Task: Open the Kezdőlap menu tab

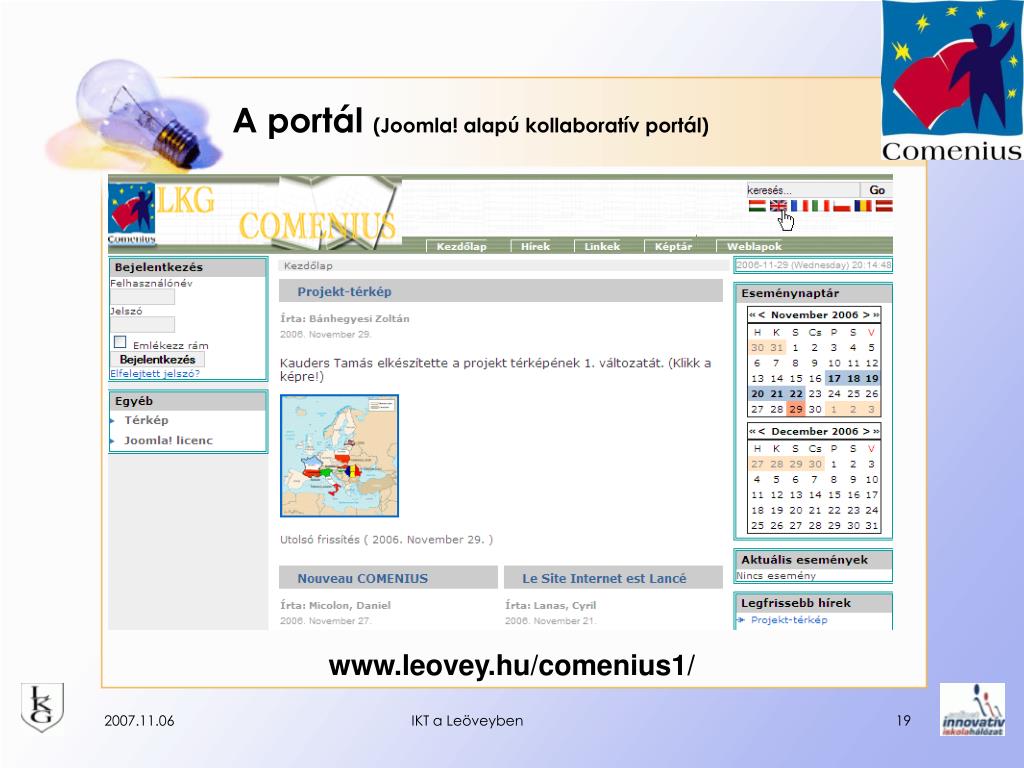Action: [x=461, y=246]
